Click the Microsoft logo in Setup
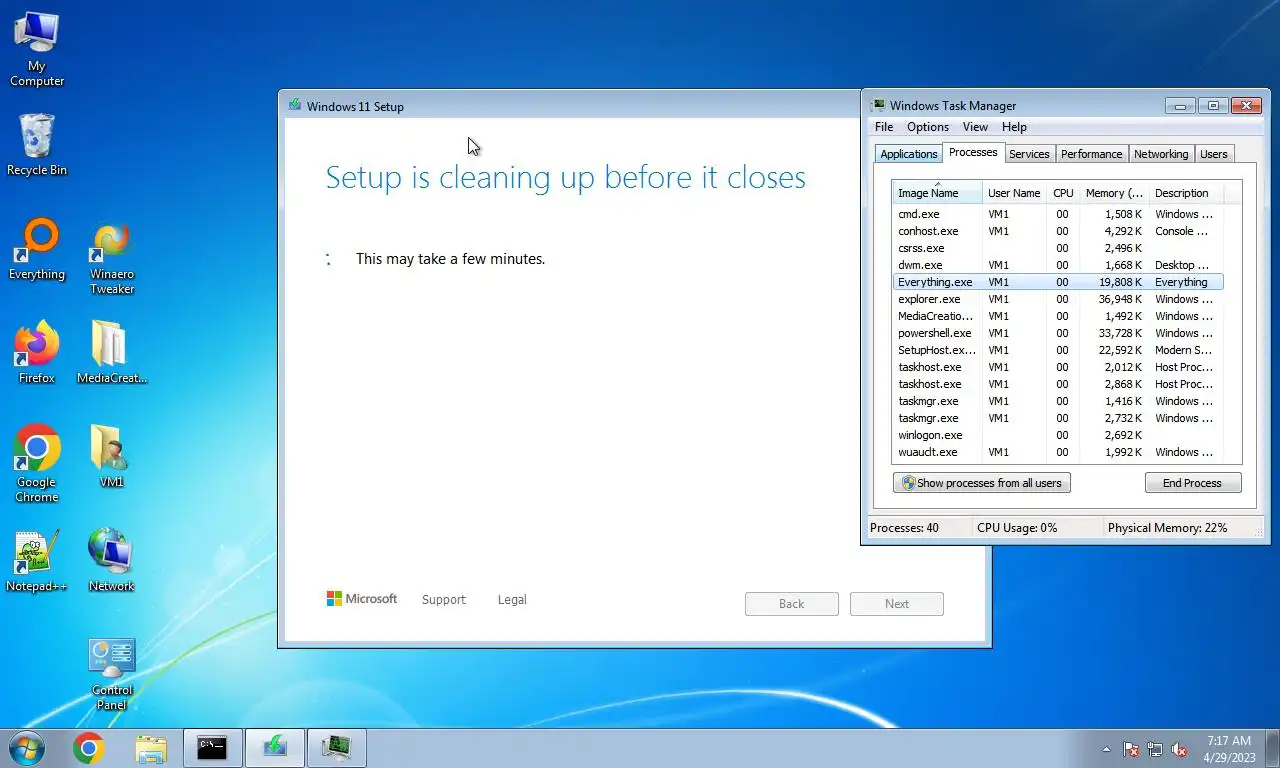The width and height of the screenshot is (1280, 768). pos(362,599)
